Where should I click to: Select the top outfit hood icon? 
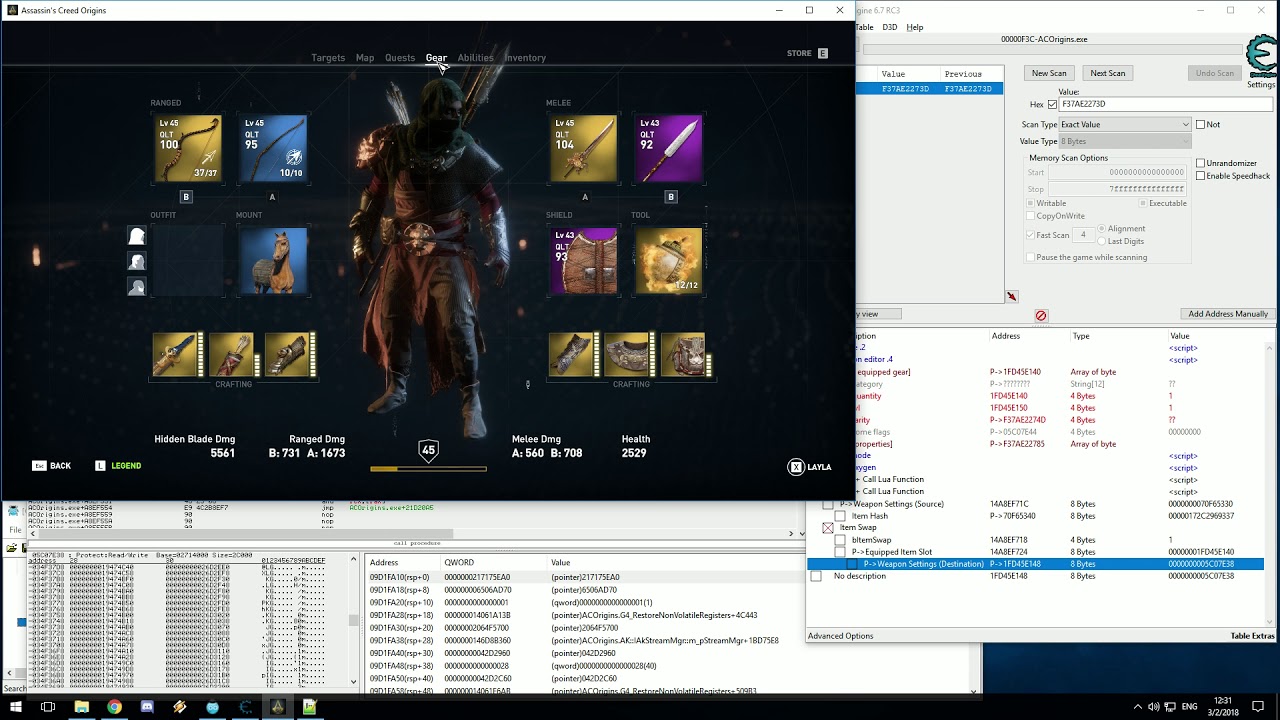click(137, 236)
